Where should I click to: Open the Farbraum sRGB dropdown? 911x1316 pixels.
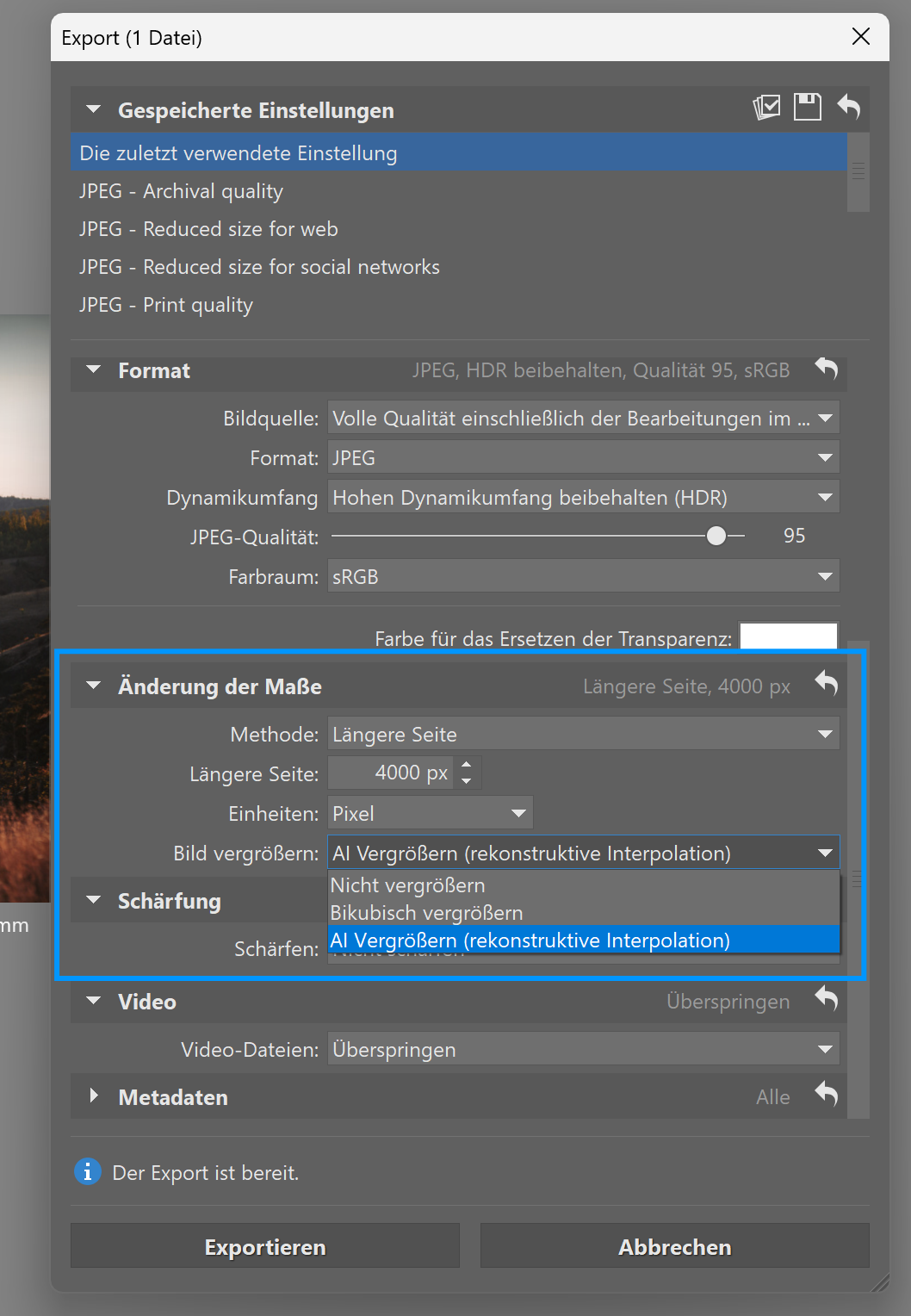point(583,576)
